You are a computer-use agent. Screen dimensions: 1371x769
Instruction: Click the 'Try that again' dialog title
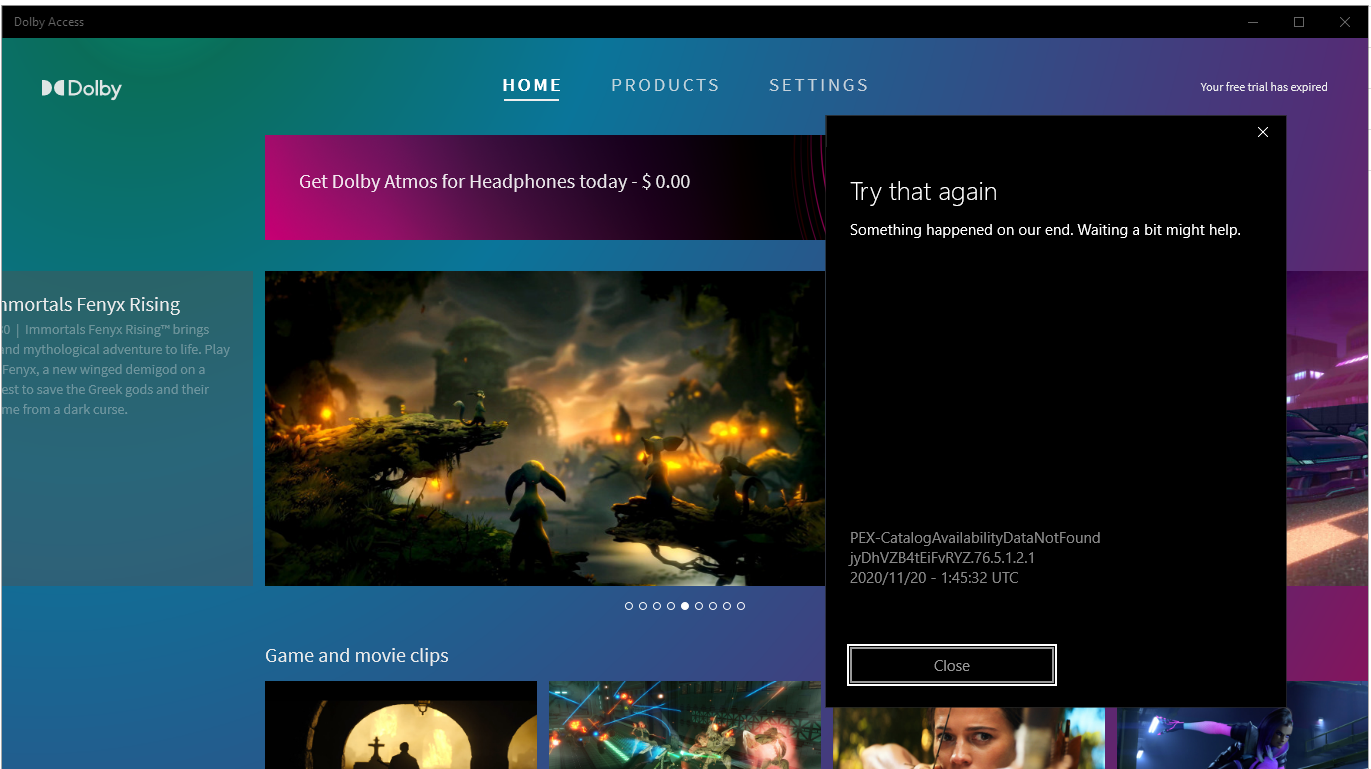coord(923,192)
